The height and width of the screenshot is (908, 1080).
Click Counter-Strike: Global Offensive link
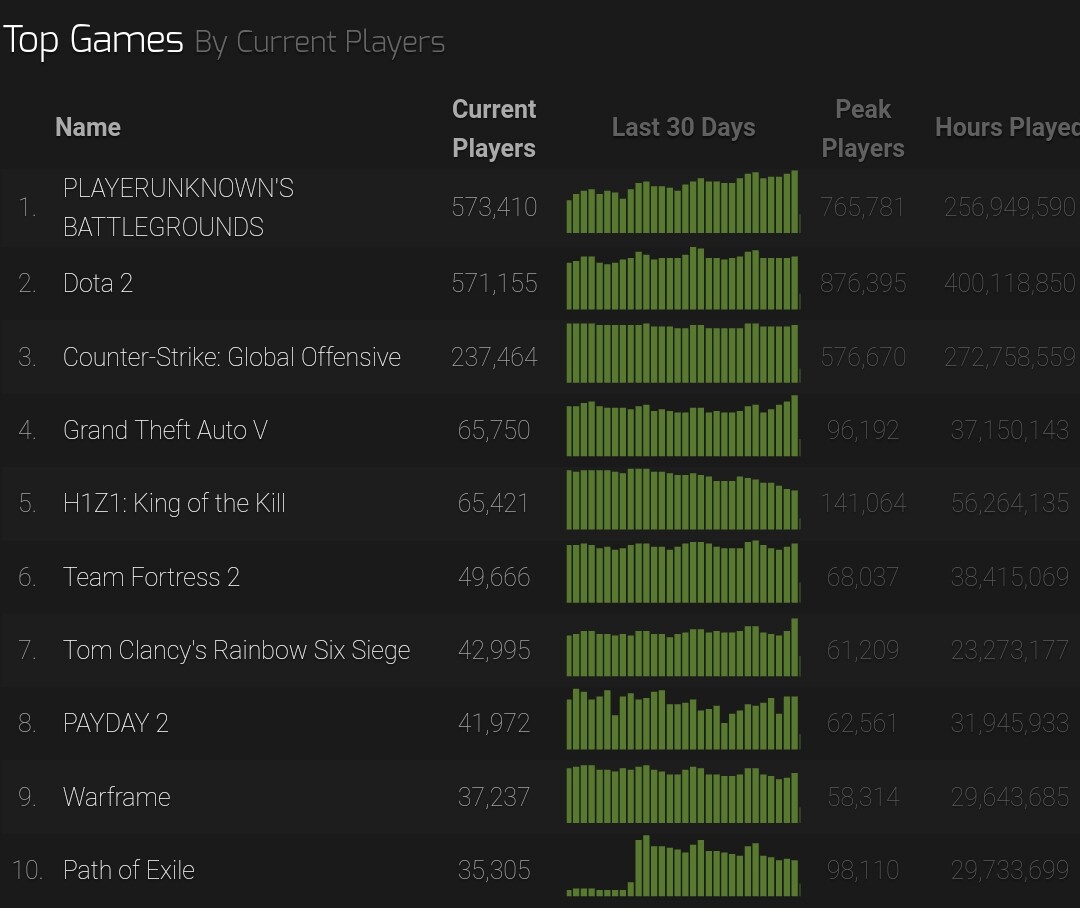[231, 357]
